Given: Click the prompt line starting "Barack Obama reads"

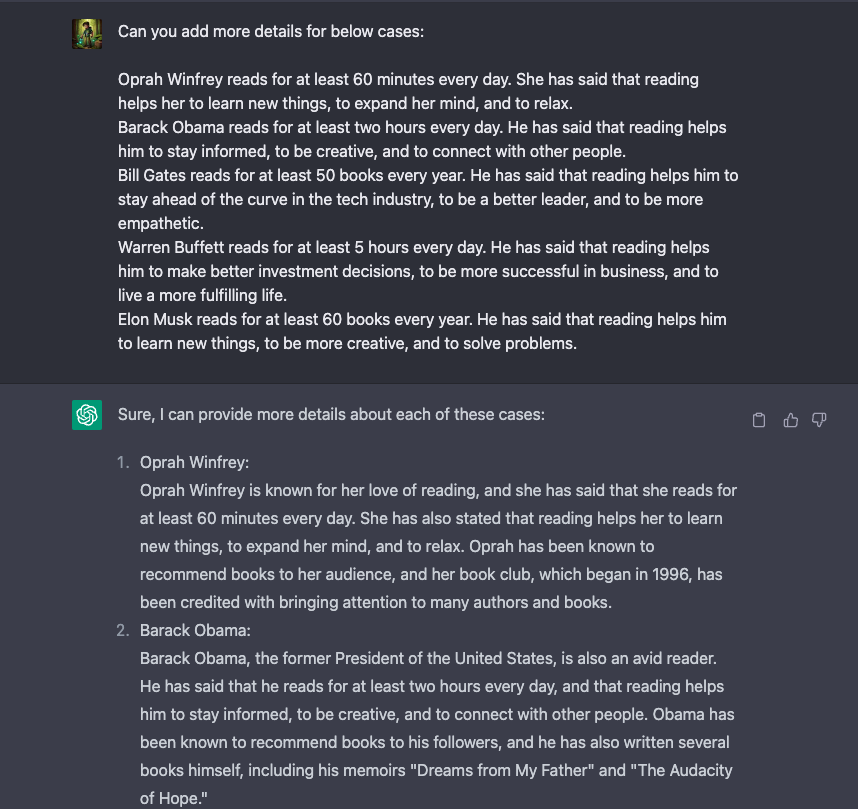Looking at the screenshot, I should (422, 127).
